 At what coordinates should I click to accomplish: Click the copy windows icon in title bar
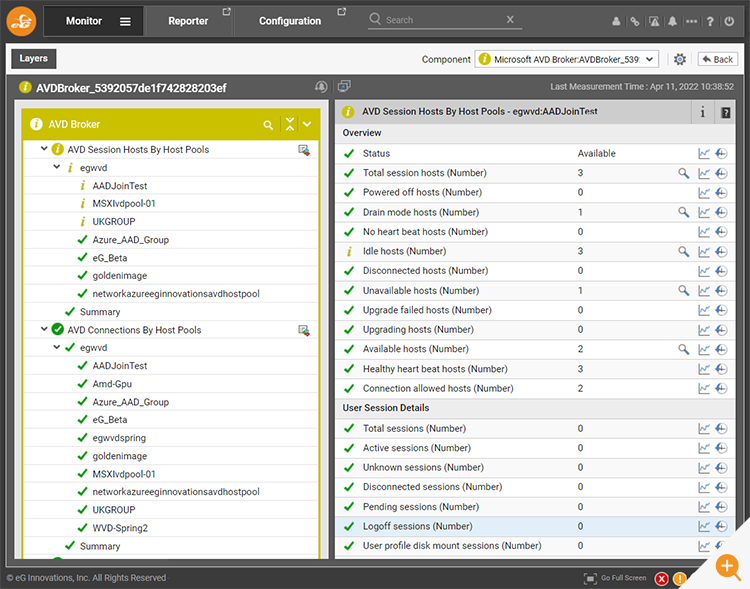pos(344,86)
